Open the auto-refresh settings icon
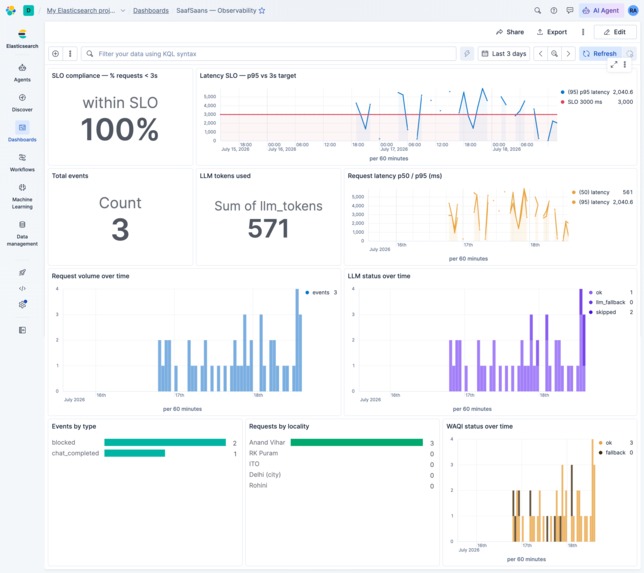The width and height of the screenshot is (644, 573). [x=630, y=53]
